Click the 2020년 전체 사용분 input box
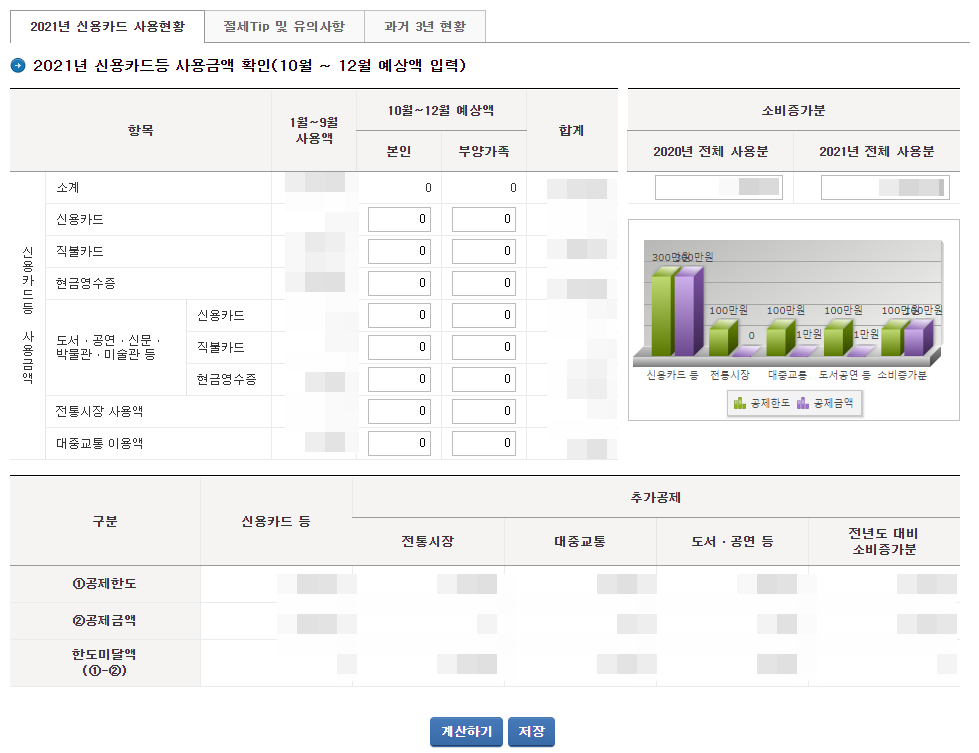Image resolution: width=979 pixels, height=753 pixels. point(719,187)
